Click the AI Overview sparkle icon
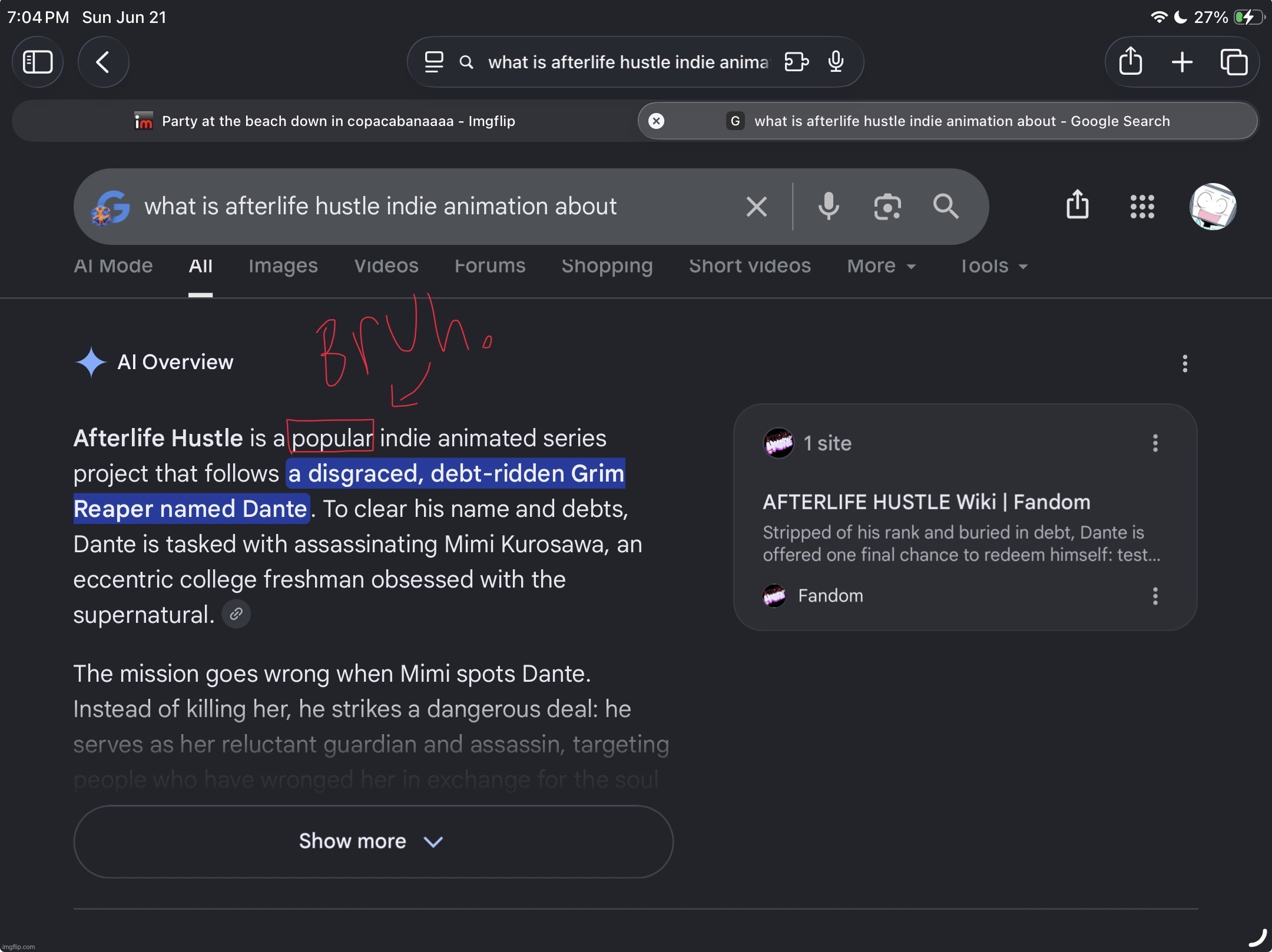The height and width of the screenshot is (952, 1272). [91, 362]
